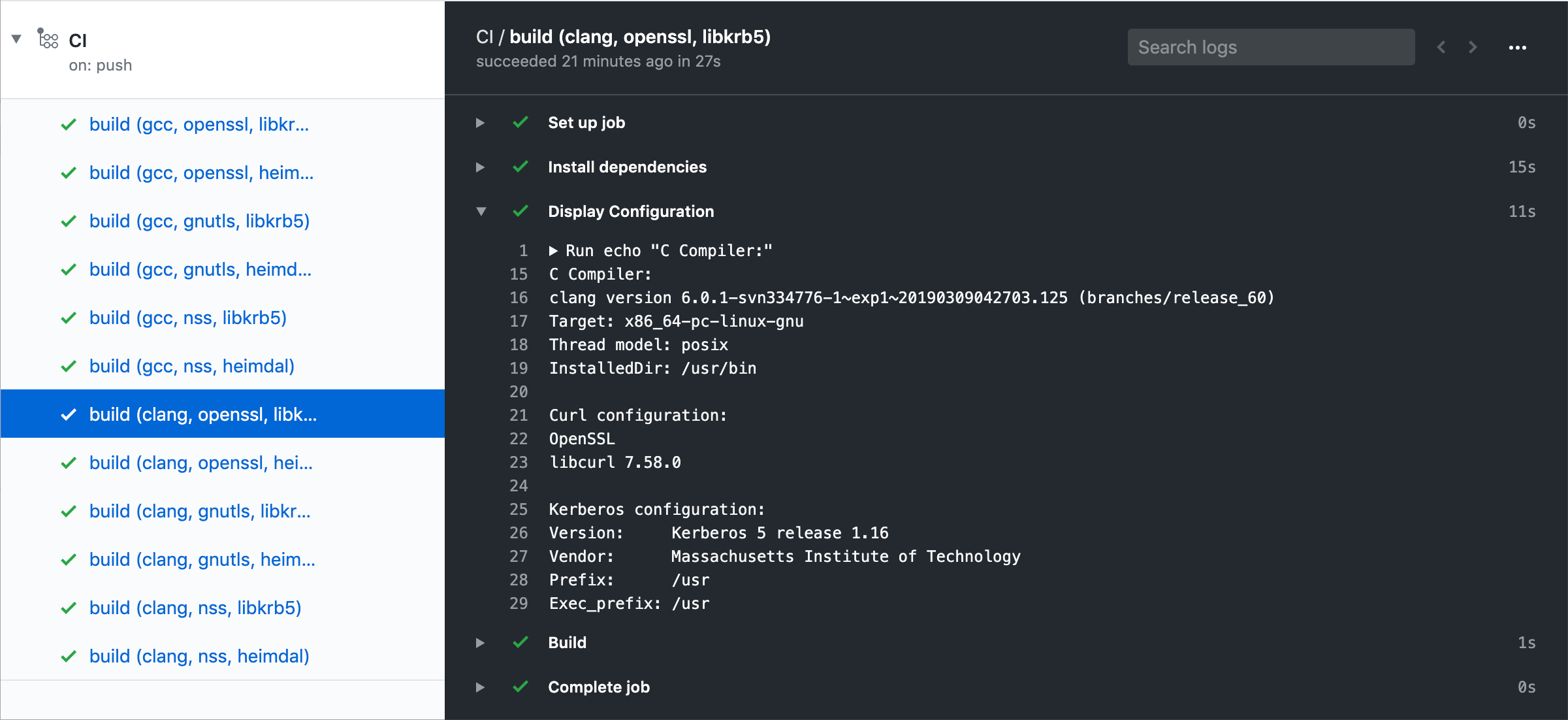This screenshot has height=720, width=1568.
Task: Click the Set up job success checkmark
Action: click(520, 122)
